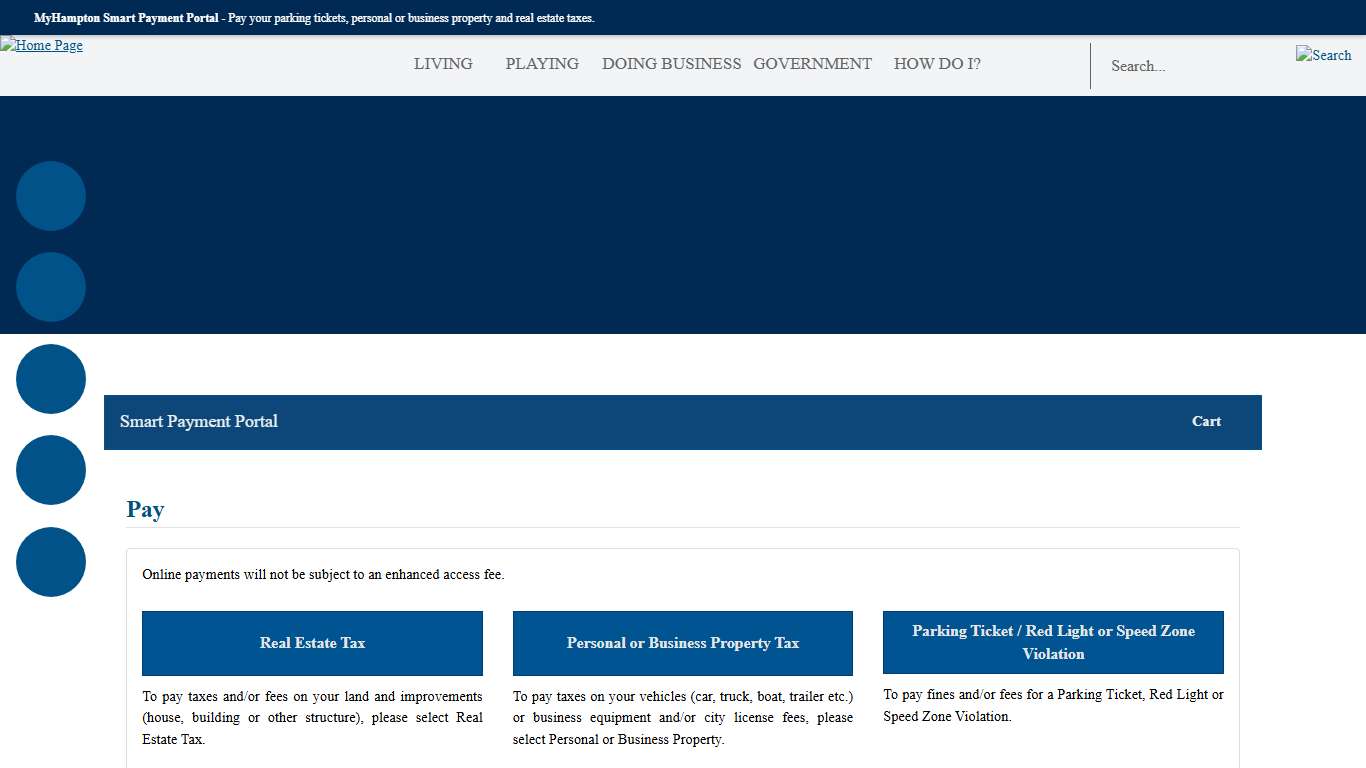The width and height of the screenshot is (1366, 768).
Task: Expand the HOW DO I? menu
Action: point(936,63)
